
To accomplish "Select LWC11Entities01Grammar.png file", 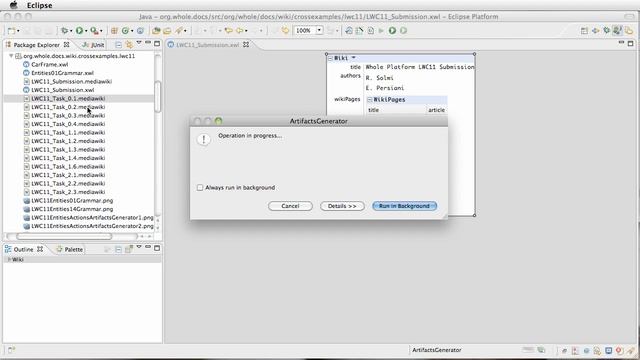I will (x=72, y=201).
